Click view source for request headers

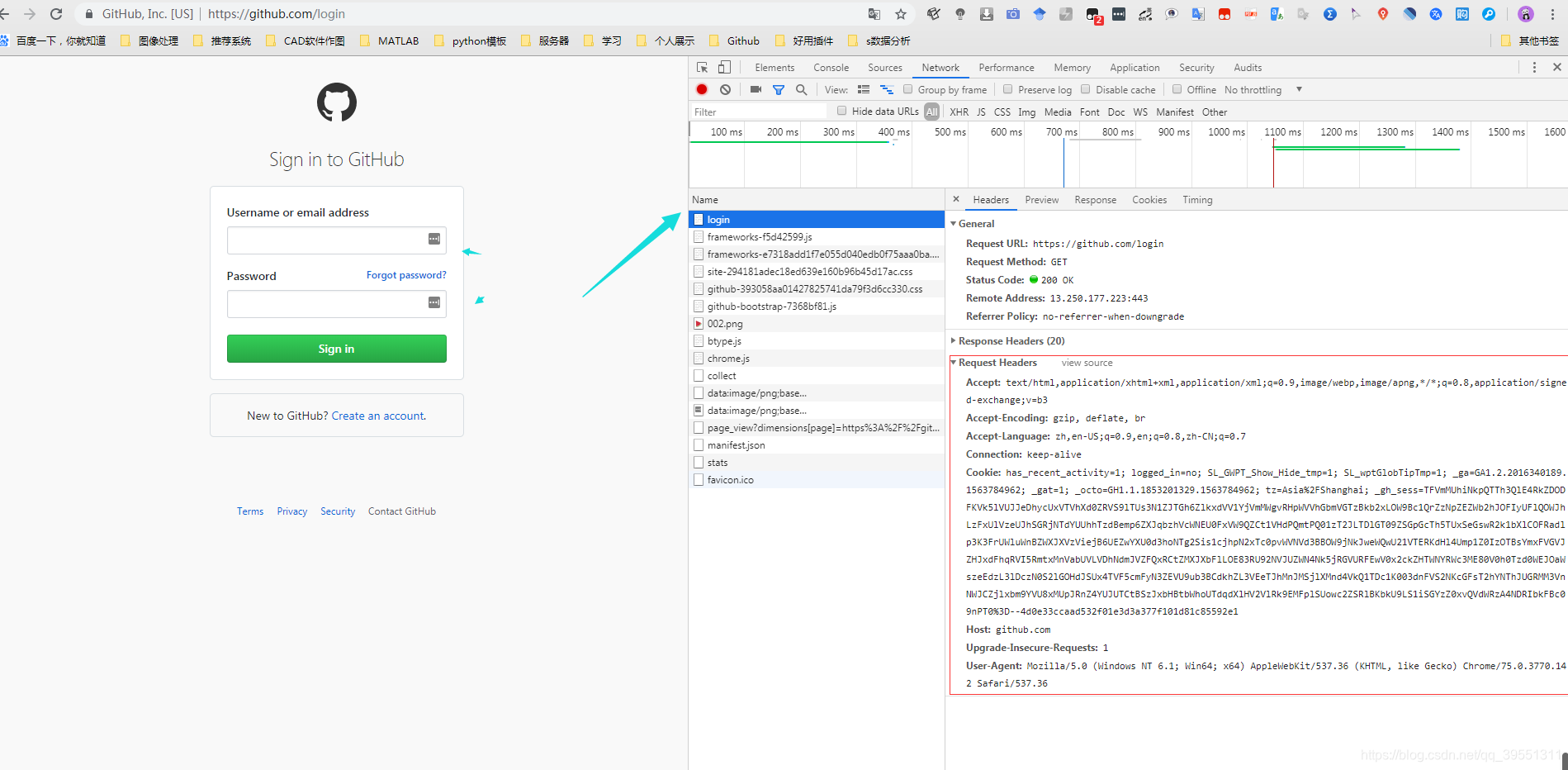click(x=1087, y=363)
